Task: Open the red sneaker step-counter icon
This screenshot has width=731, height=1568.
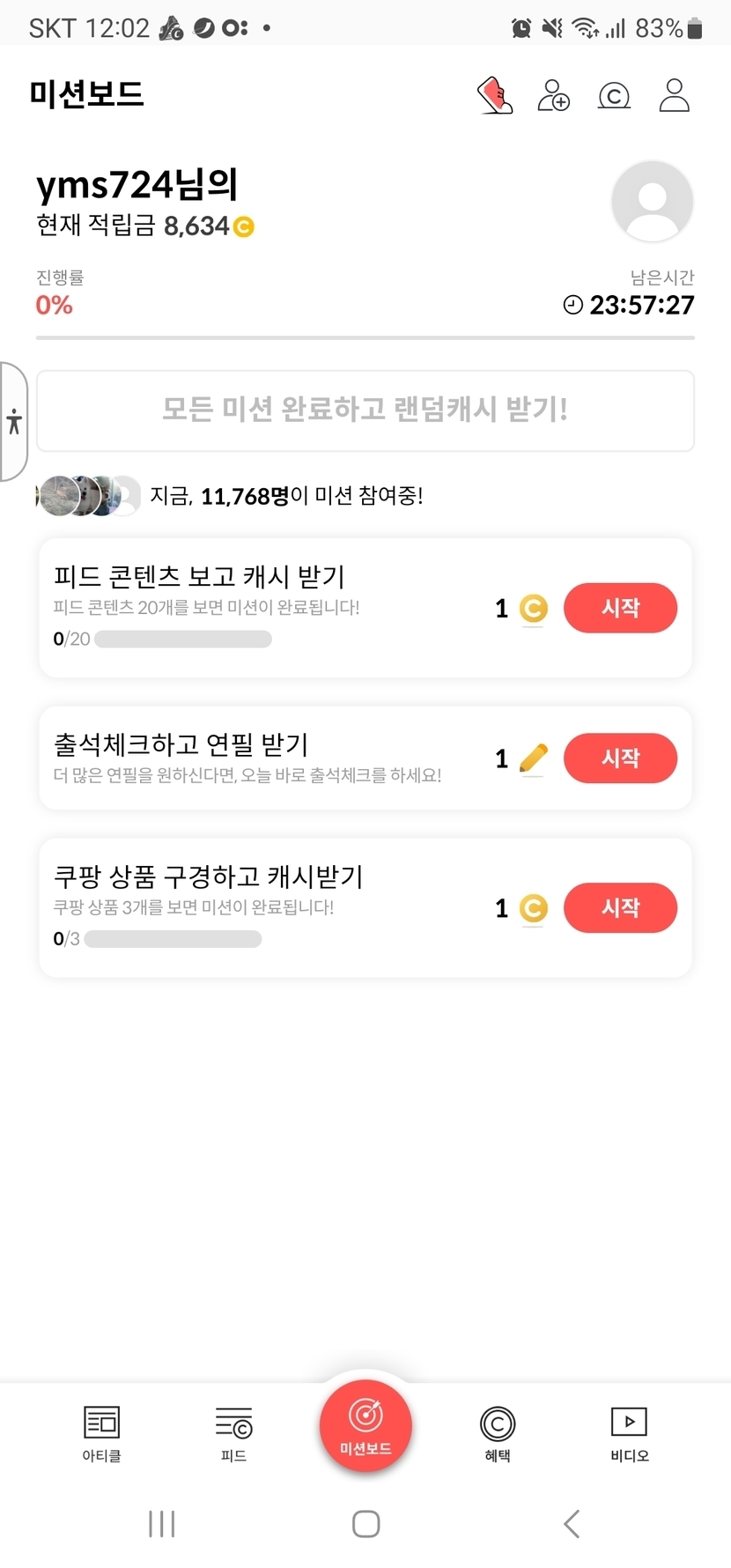Action: click(x=495, y=95)
